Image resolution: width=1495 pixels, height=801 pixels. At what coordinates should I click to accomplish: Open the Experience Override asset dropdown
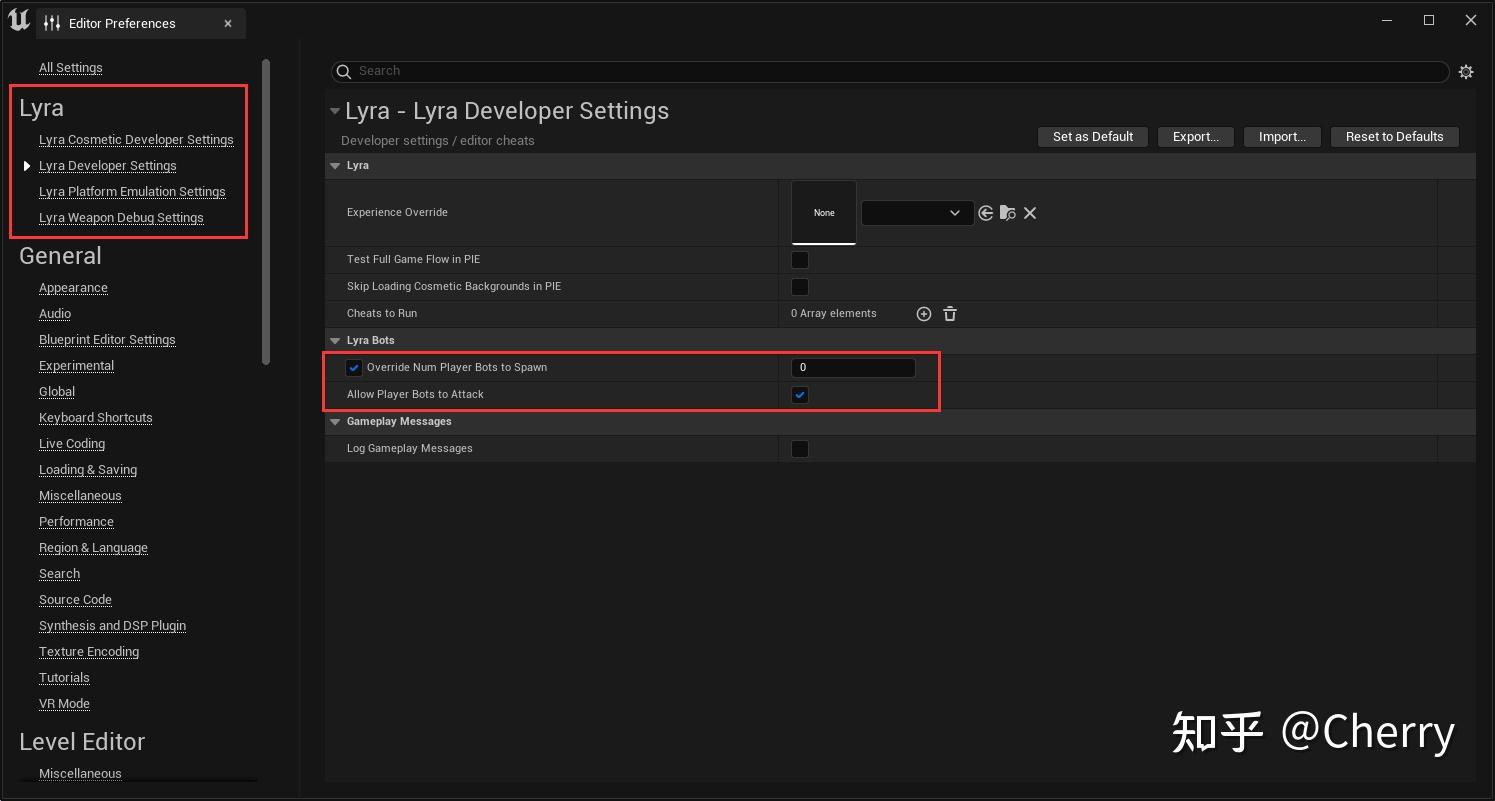point(917,213)
